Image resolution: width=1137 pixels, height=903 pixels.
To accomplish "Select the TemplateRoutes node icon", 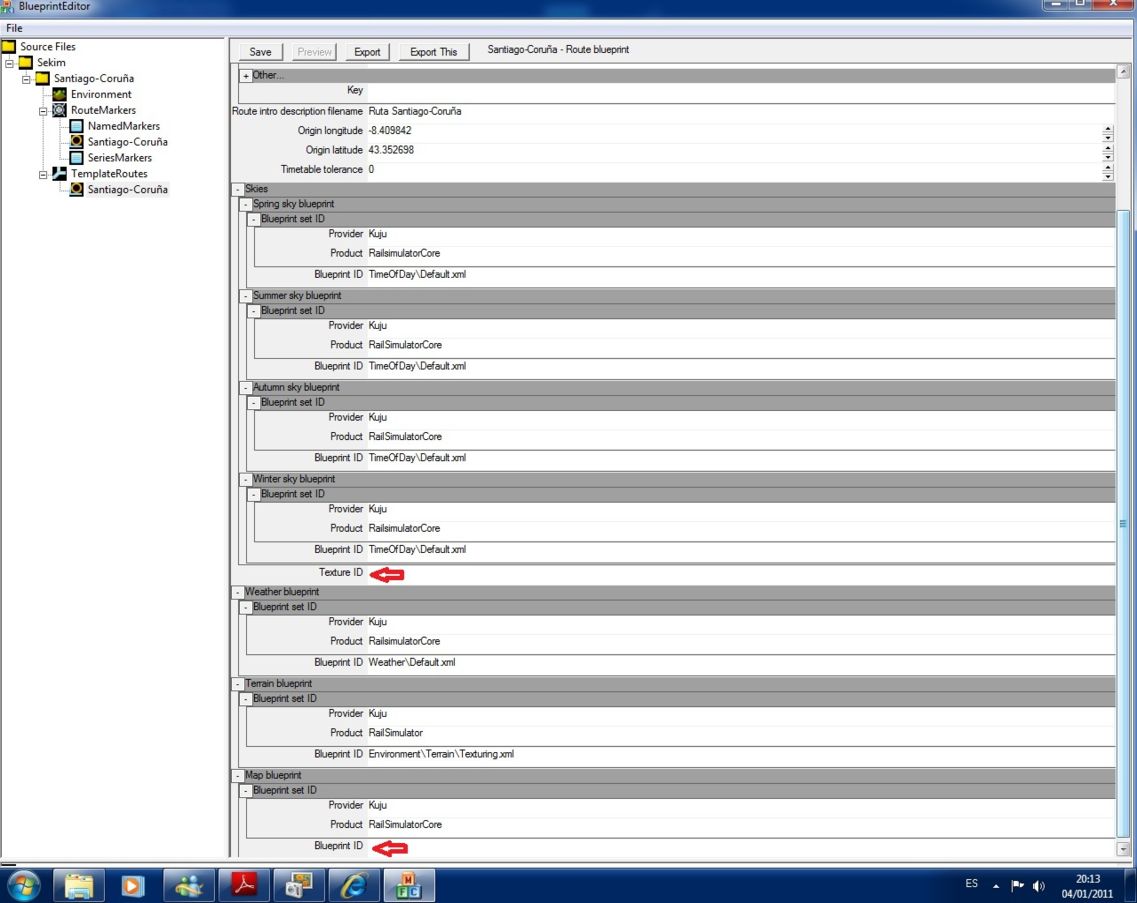I will pyautogui.click(x=60, y=174).
